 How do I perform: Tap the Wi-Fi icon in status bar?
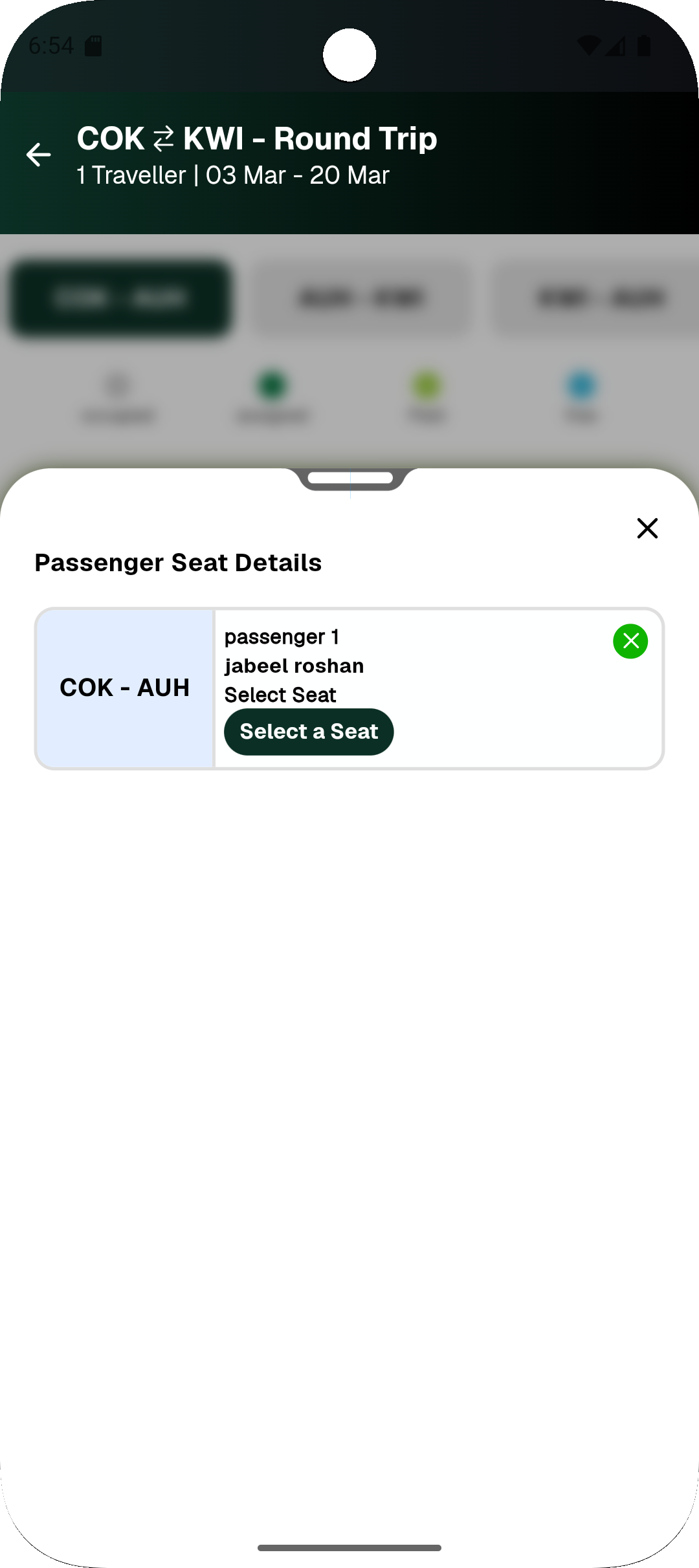pos(588,46)
